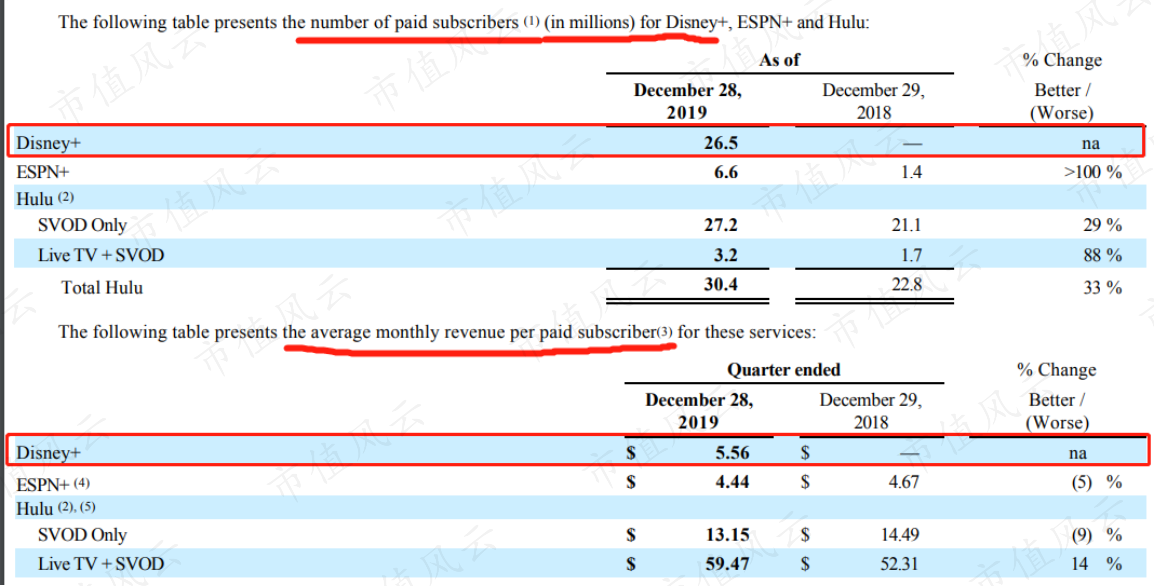The width and height of the screenshot is (1154, 586).
Task: Click the Total Hulu 2019 value 30.4
Action: tap(721, 284)
